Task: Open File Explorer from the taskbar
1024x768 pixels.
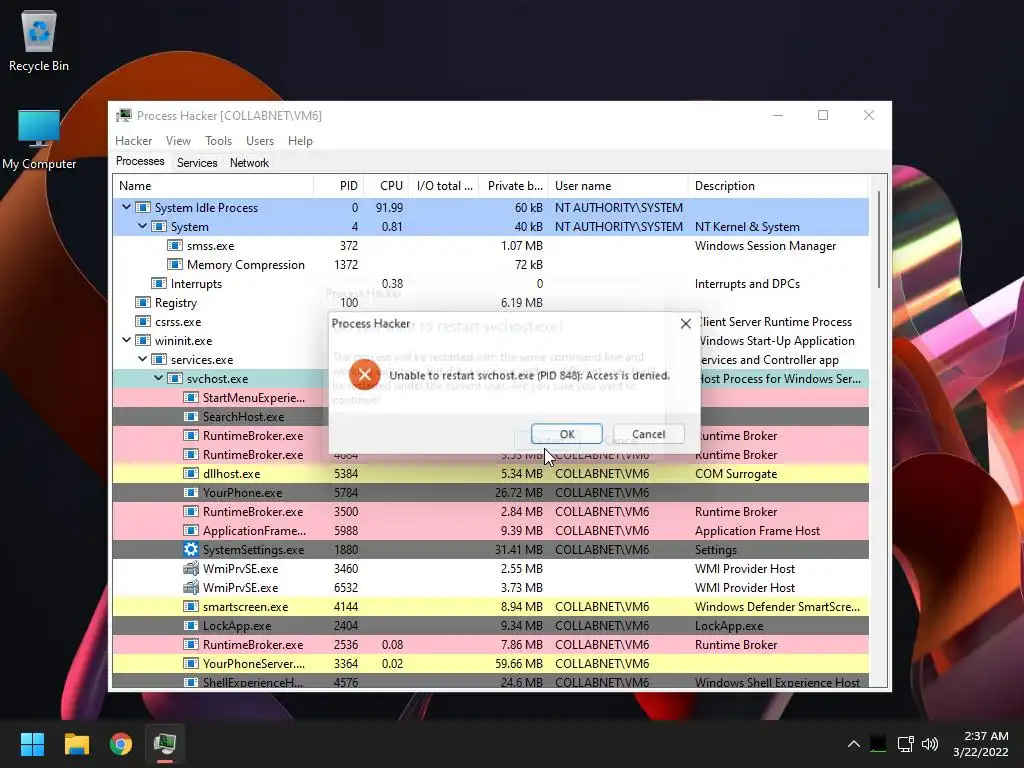Action: click(76, 744)
